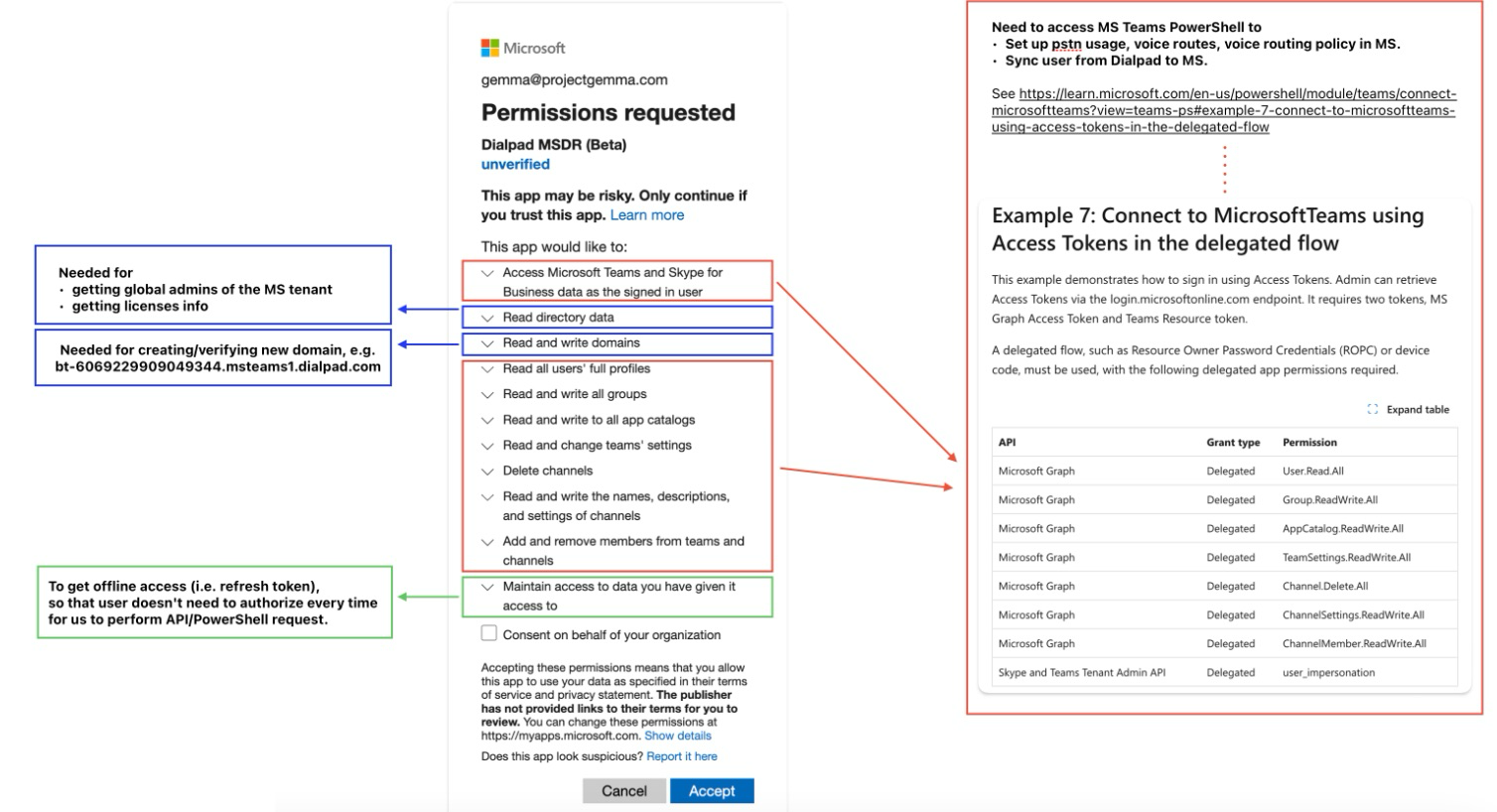The width and height of the screenshot is (1497, 812).
Task: Click the unverified publisher link
Action: (515, 165)
